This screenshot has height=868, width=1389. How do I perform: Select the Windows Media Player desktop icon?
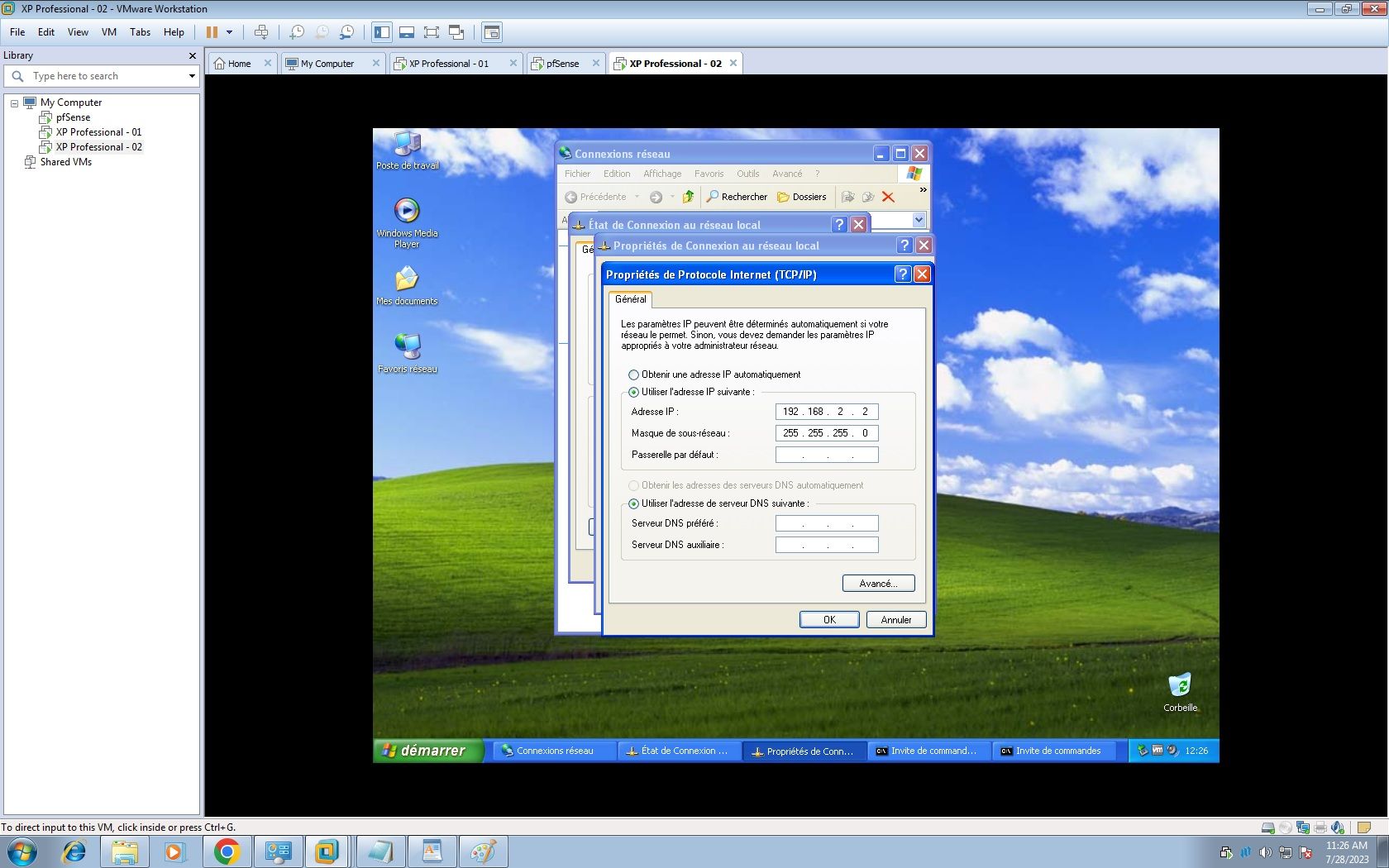(407, 222)
